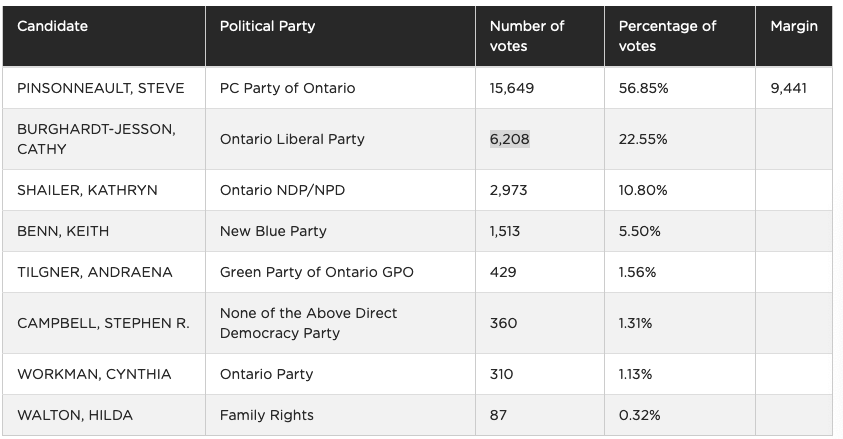Select the PINSONNEAULT, STEVE candidate cell
The width and height of the screenshot is (843, 439).
pos(101,88)
